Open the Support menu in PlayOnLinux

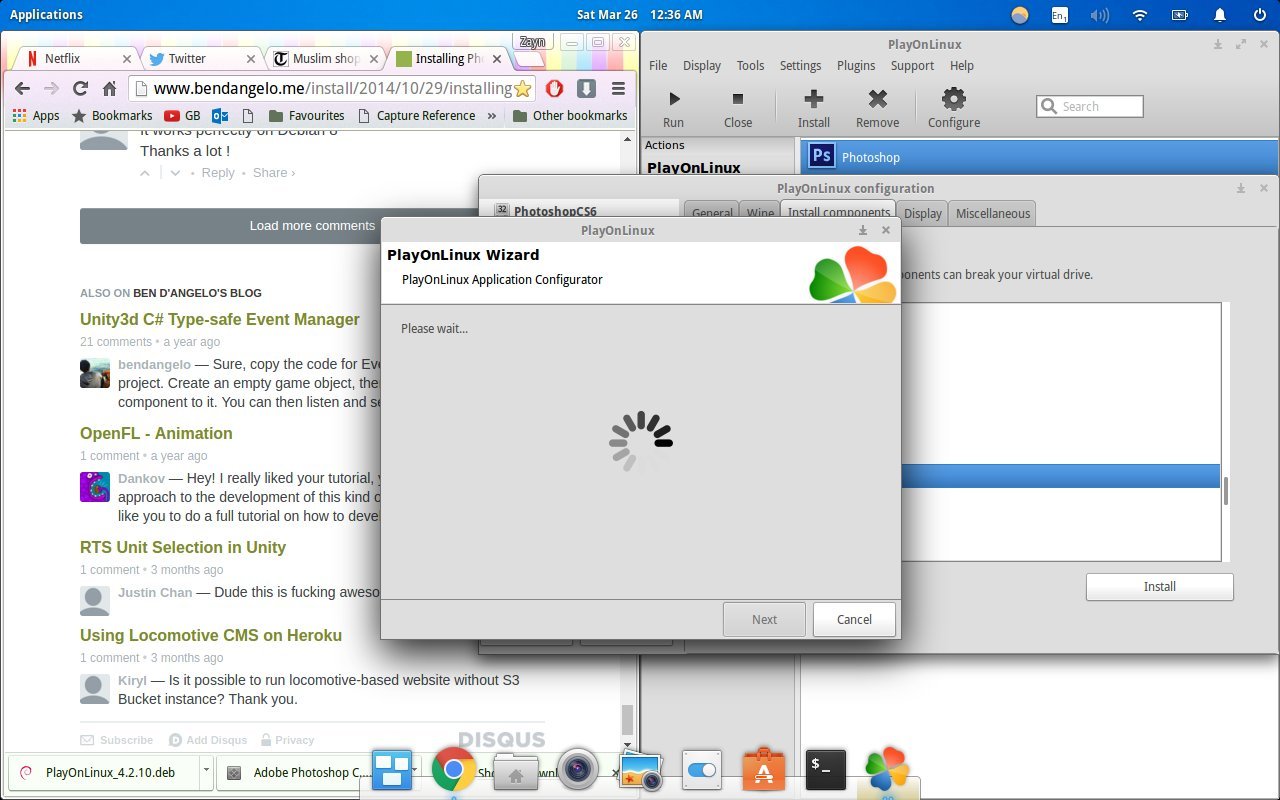(x=912, y=65)
